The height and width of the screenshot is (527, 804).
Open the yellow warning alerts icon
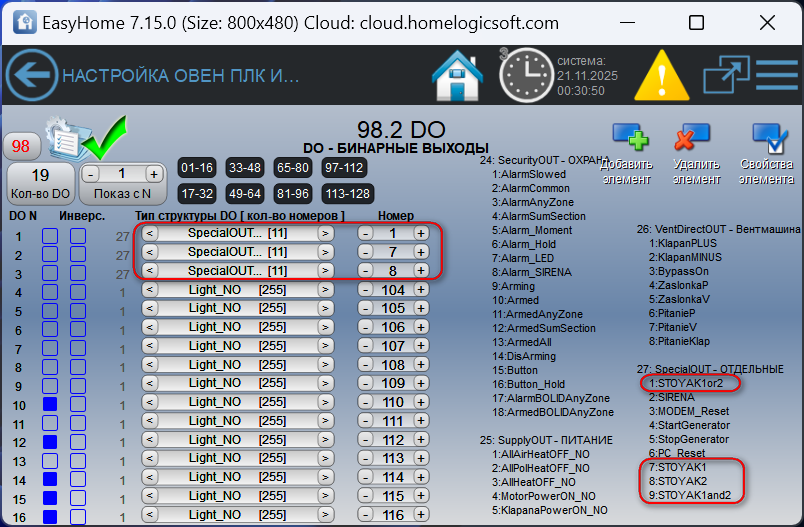pos(657,76)
